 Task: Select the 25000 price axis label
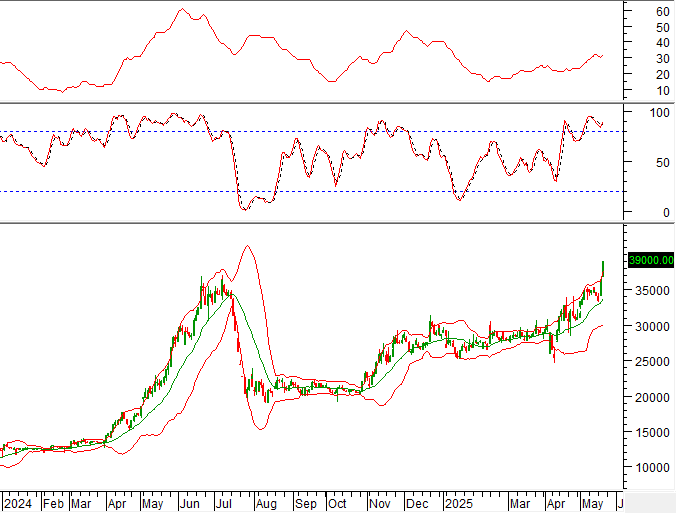pyautogui.click(x=652, y=362)
